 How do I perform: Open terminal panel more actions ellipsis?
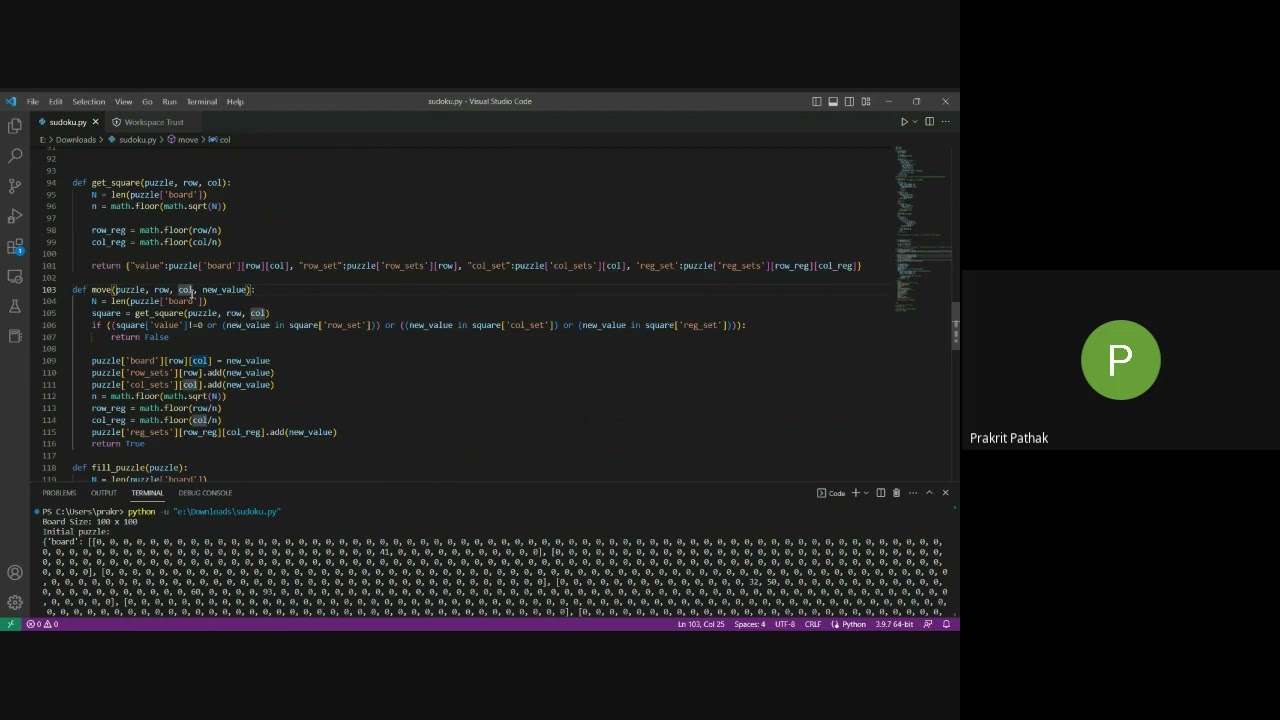(x=912, y=493)
